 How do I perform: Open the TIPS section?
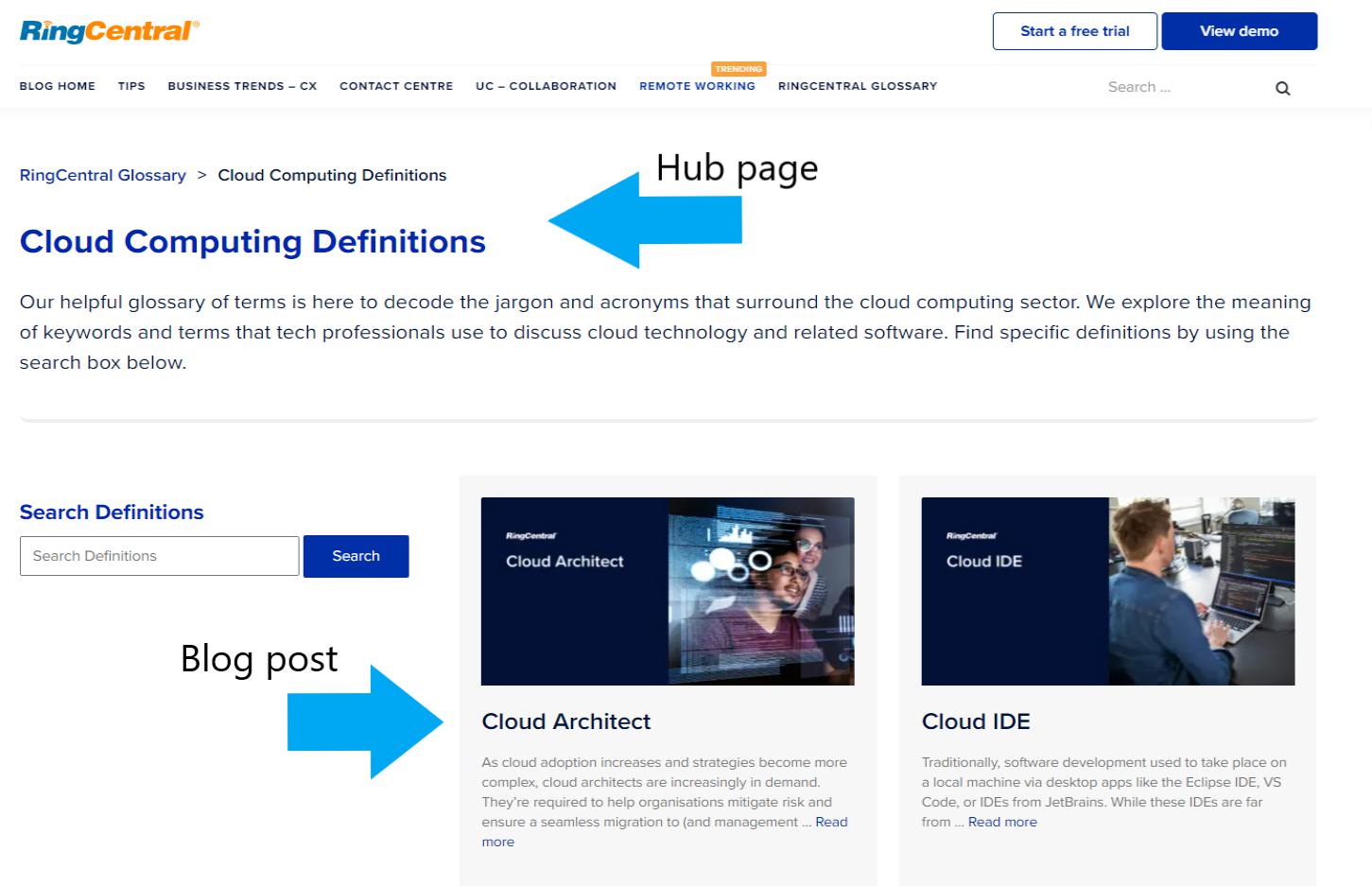pyautogui.click(x=131, y=86)
